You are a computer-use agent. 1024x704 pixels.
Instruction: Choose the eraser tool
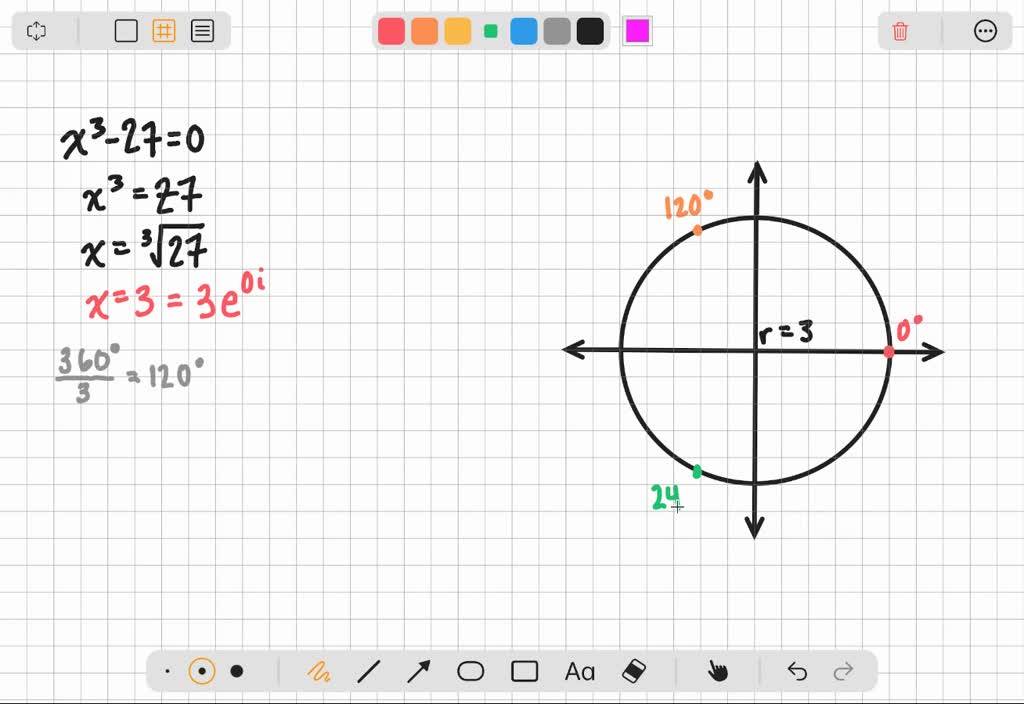coord(635,671)
